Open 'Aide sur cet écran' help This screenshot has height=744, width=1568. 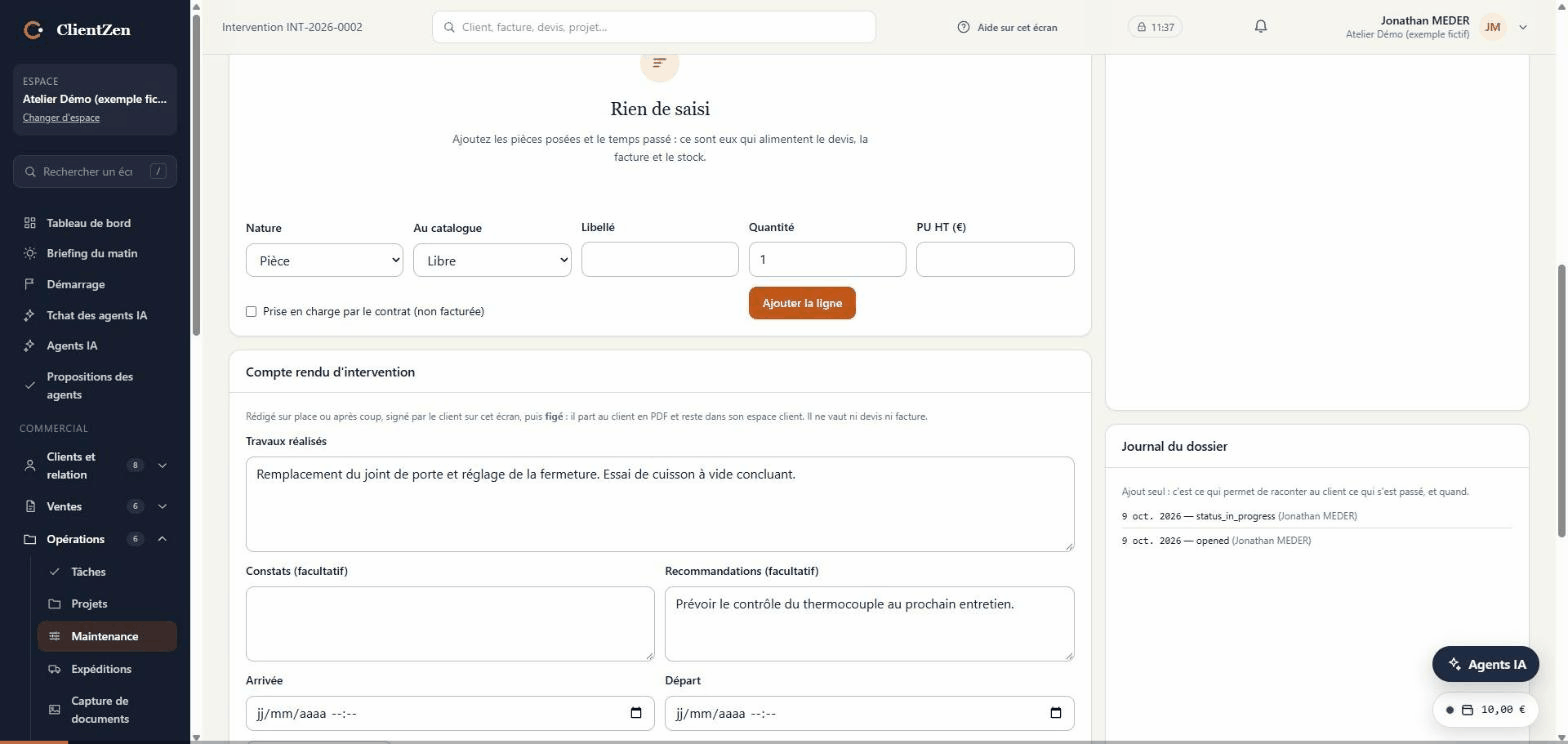[1007, 27]
